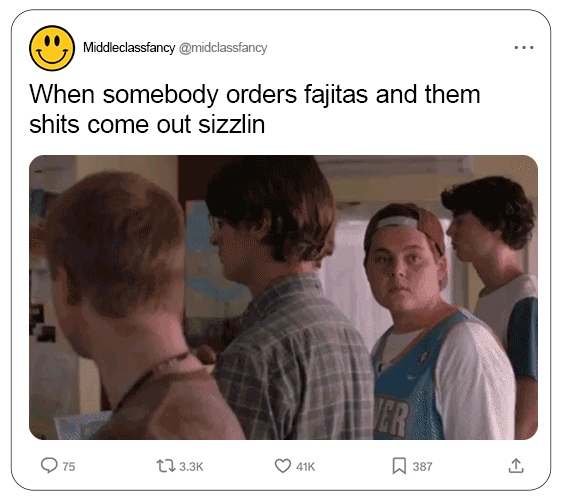The width and height of the screenshot is (562, 500).
Task: Open the three-dot more options menu
Action: (x=524, y=47)
